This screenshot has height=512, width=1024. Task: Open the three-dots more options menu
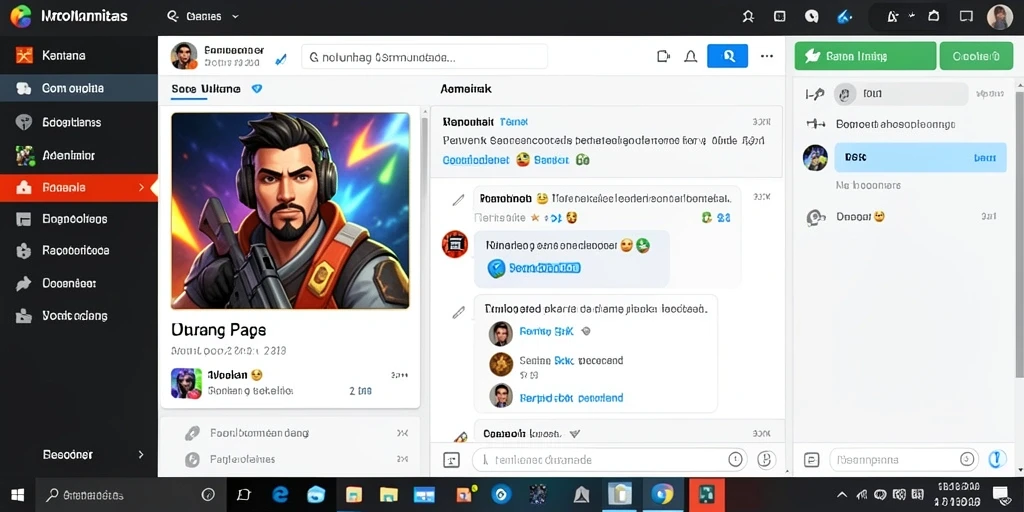pos(767,57)
